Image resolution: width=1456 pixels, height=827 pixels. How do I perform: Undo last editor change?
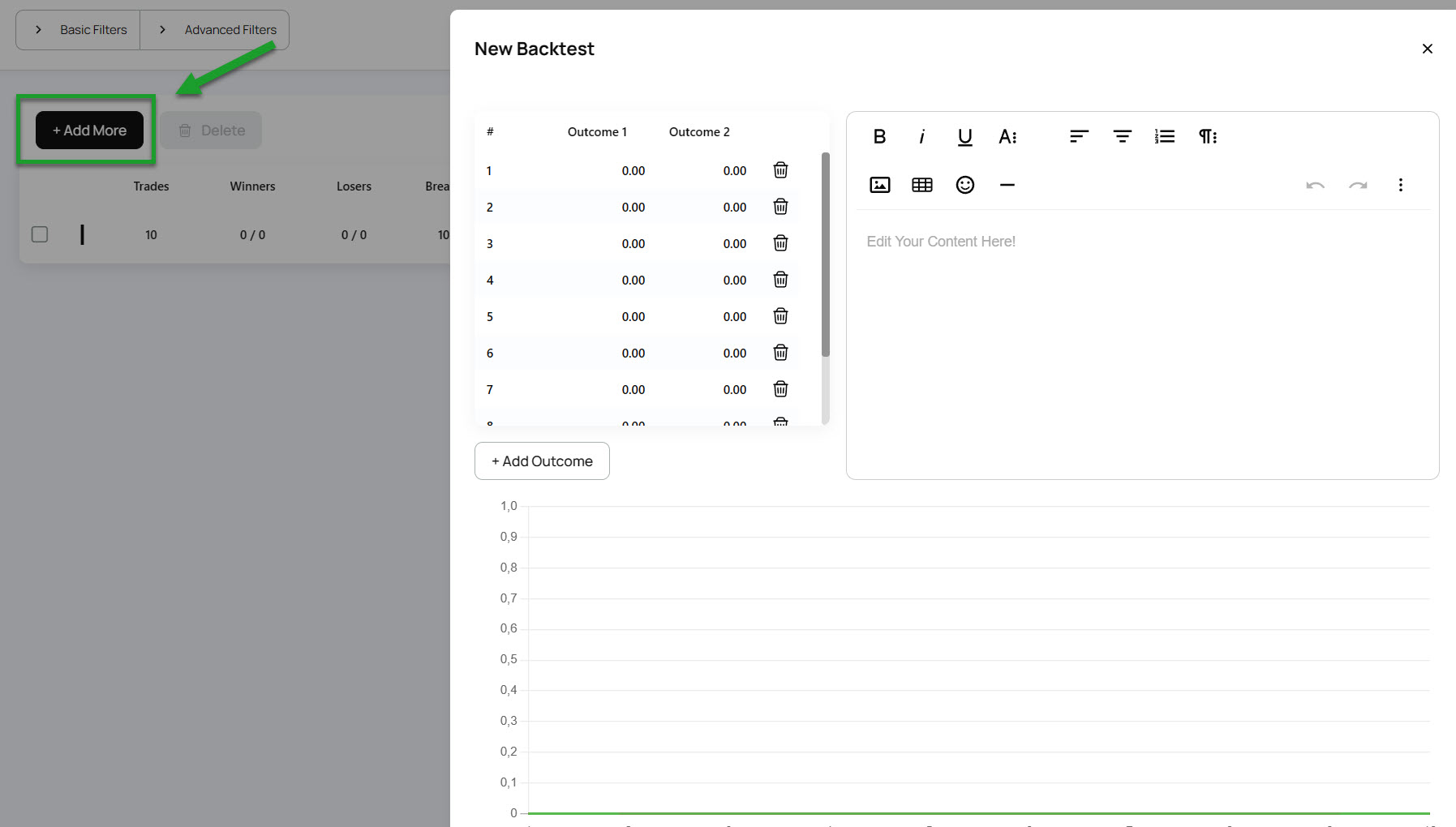[x=1315, y=185]
